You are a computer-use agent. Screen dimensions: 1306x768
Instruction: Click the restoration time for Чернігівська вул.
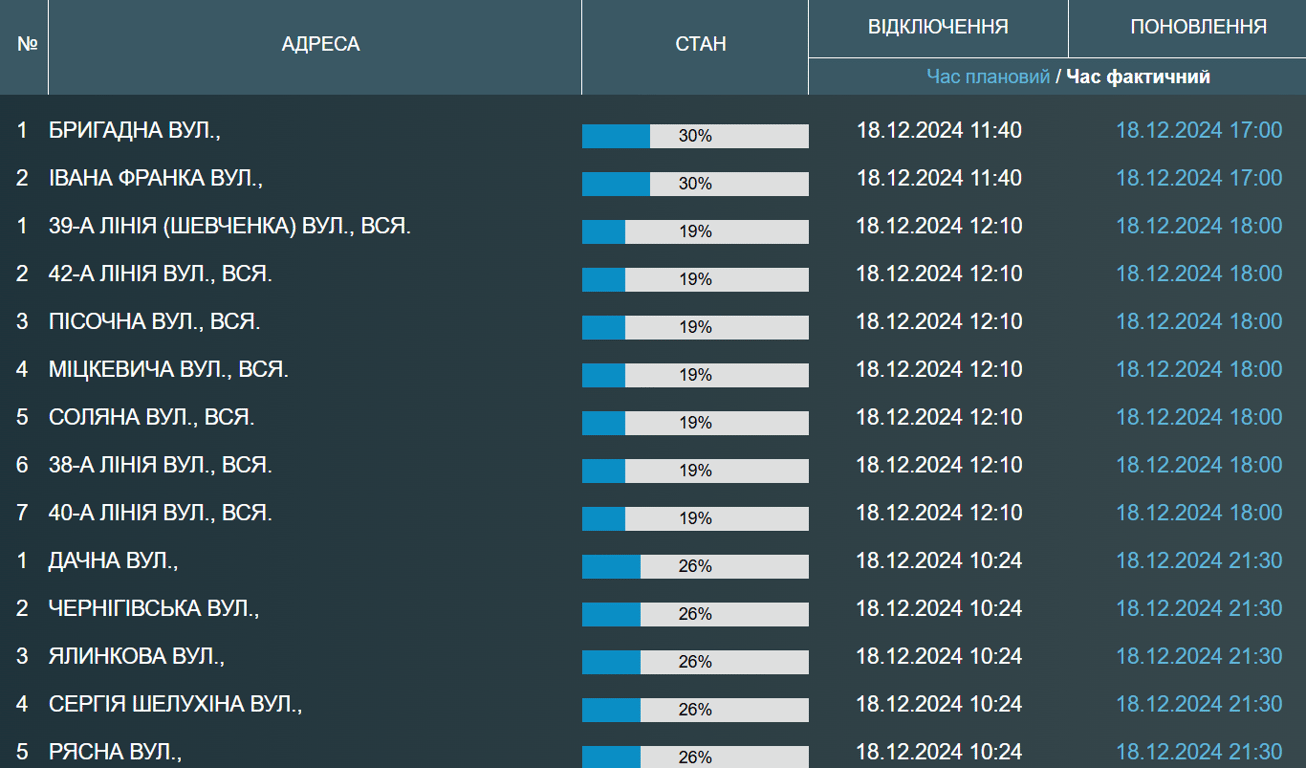click(1198, 608)
